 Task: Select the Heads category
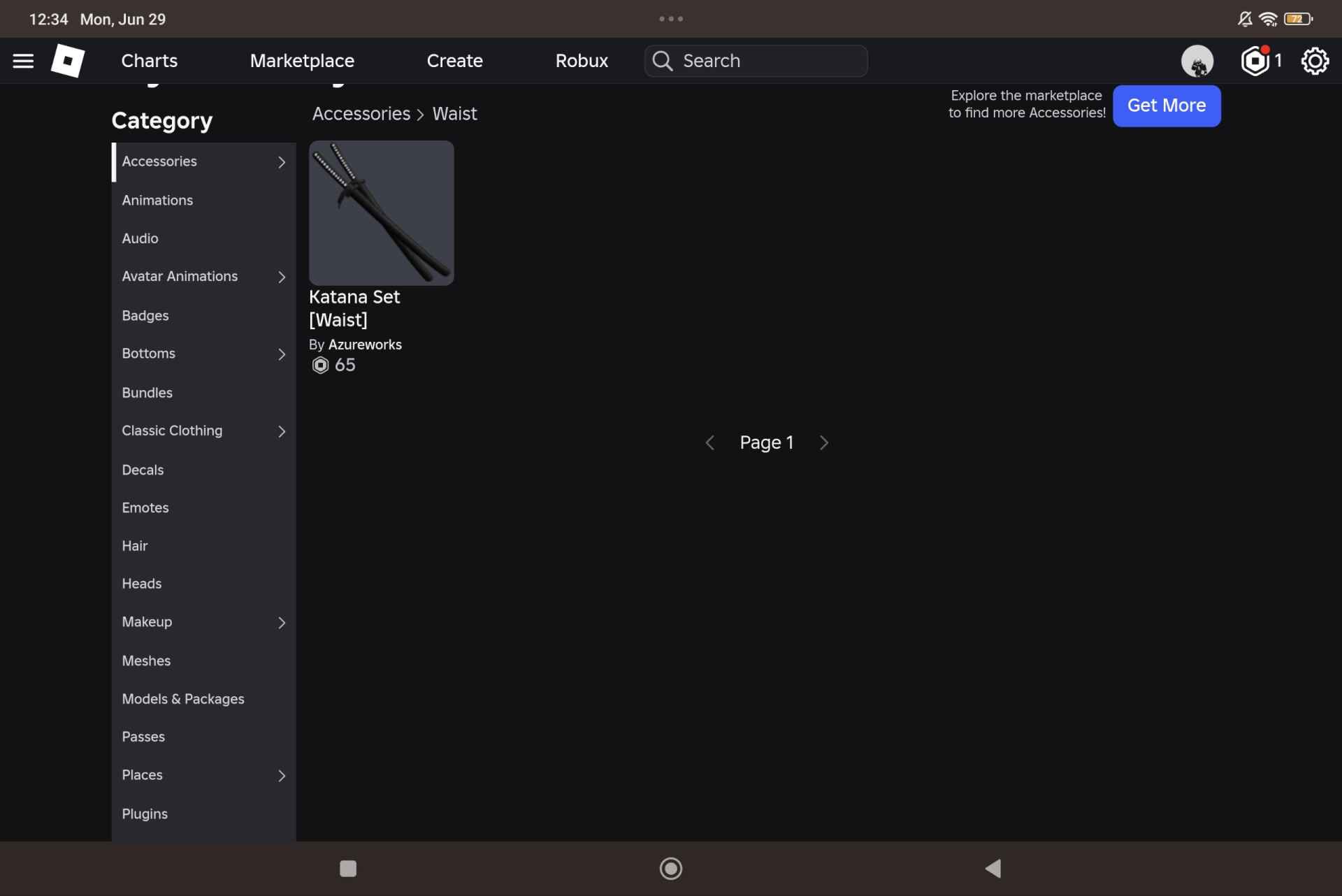(204, 584)
